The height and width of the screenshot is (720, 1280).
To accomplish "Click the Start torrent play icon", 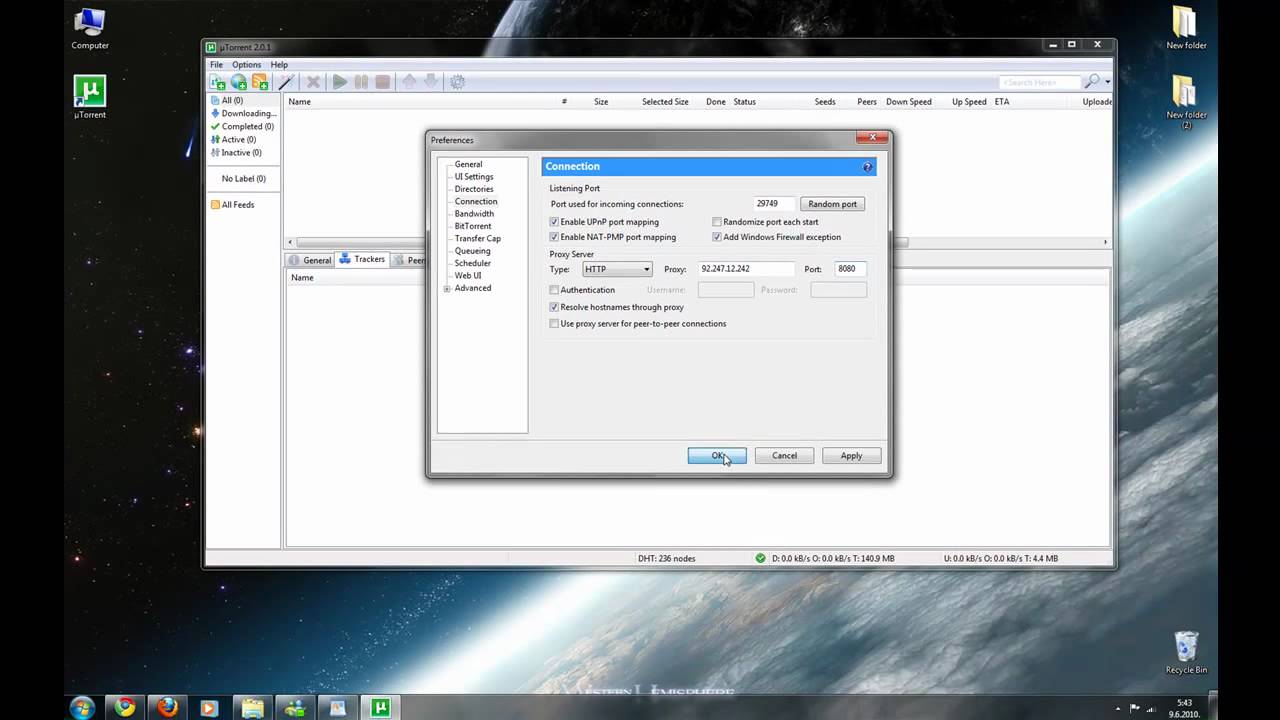I will point(340,82).
